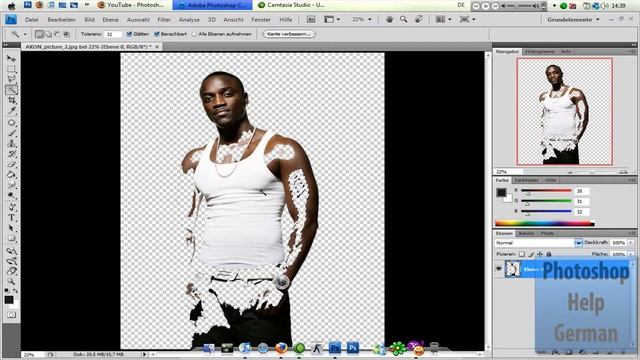Open the Filter menu

[x=164, y=20]
